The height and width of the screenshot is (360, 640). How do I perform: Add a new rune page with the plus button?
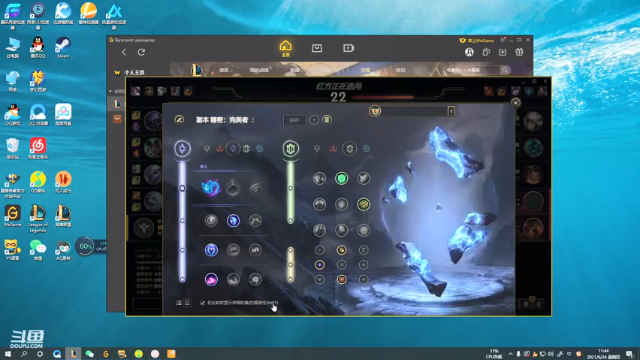coord(314,120)
